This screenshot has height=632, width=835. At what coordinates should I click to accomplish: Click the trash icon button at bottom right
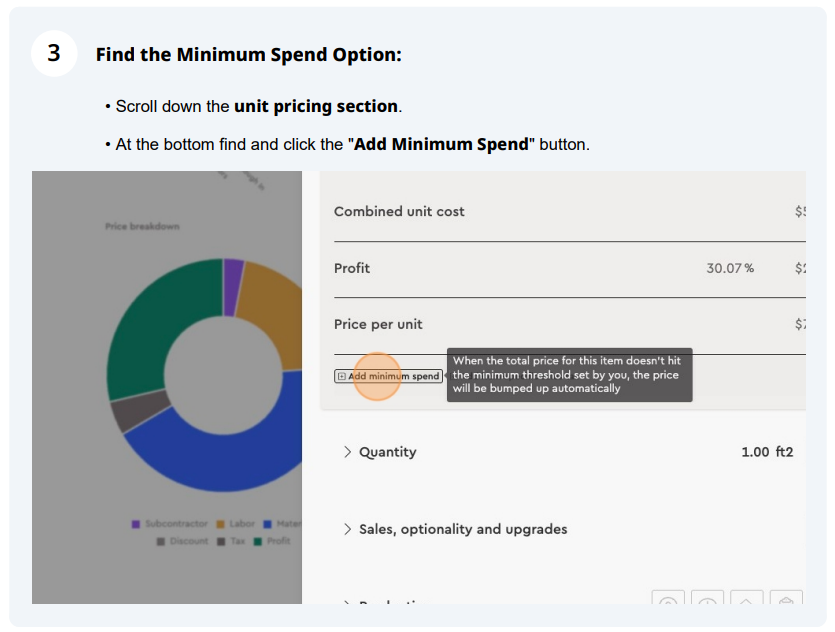coord(786,601)
